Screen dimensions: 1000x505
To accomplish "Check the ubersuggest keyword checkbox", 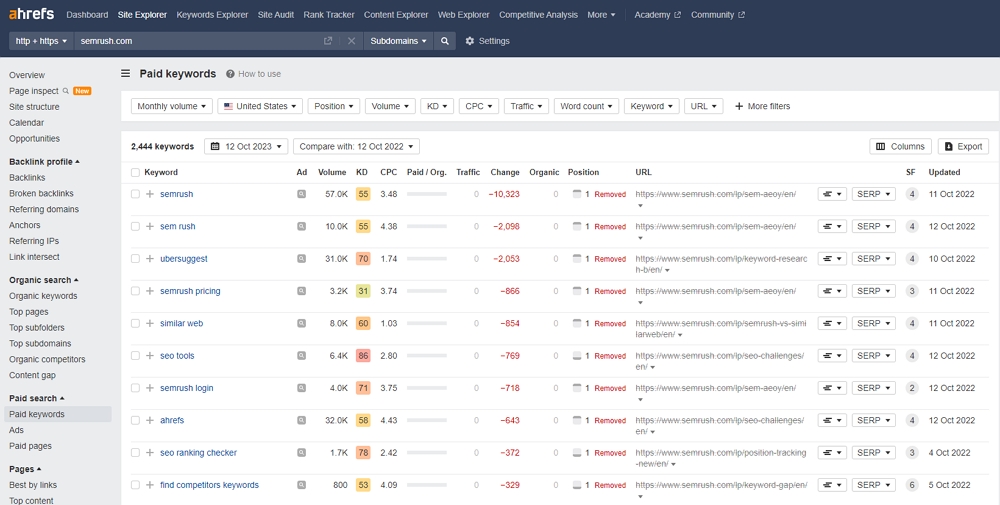I will pos(135,259).
